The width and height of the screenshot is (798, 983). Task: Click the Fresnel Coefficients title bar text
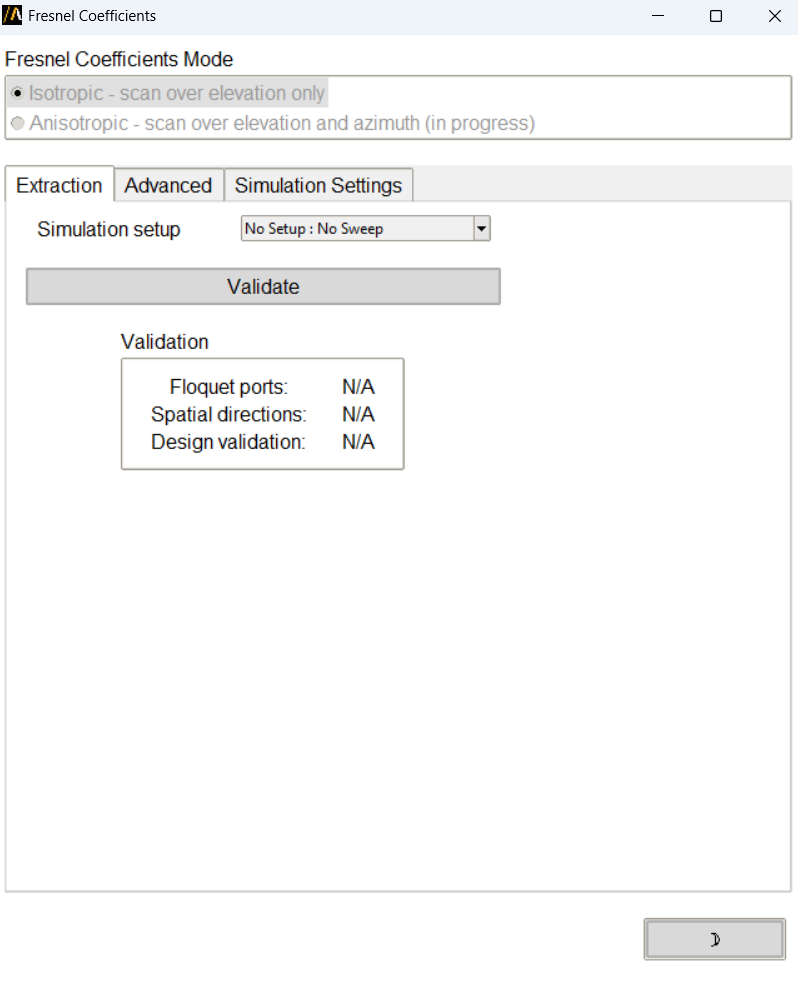point(92,16)
